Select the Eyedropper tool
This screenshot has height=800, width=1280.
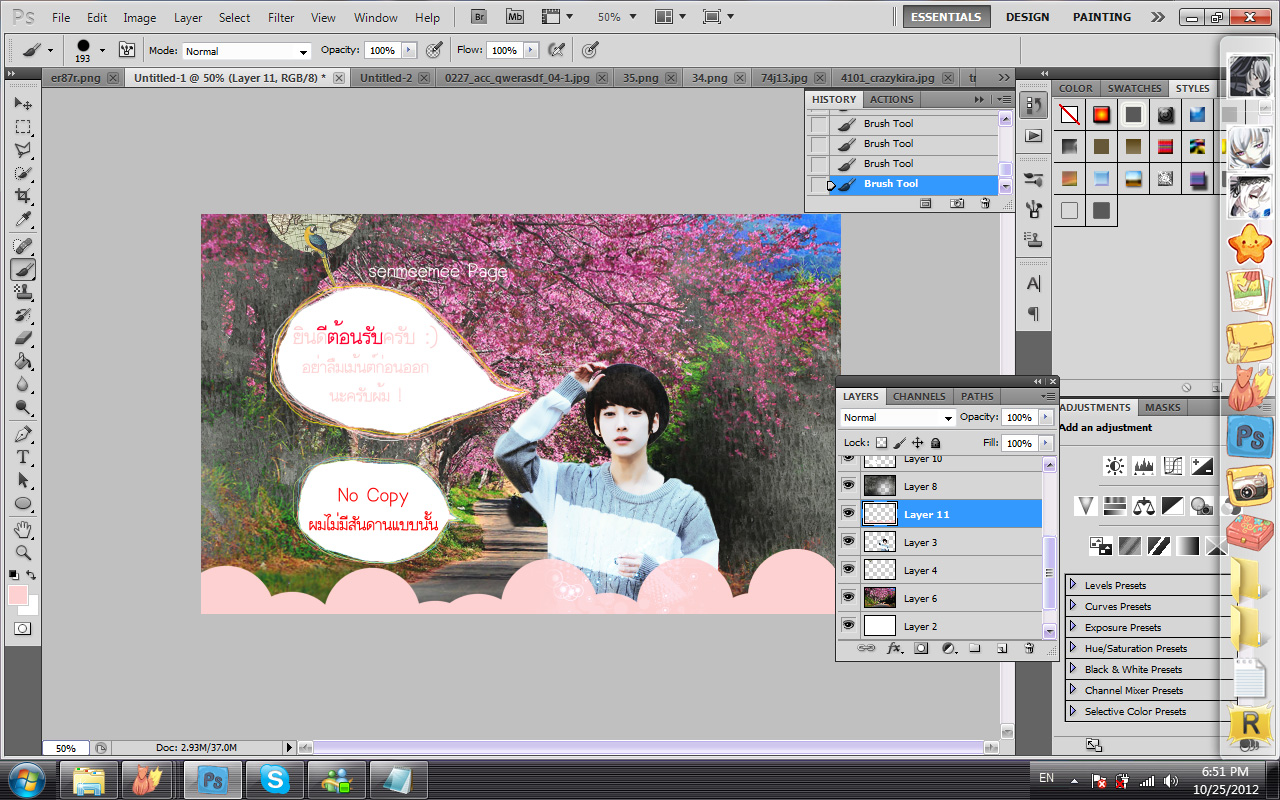pyautogui.click(x=23, y=221)
